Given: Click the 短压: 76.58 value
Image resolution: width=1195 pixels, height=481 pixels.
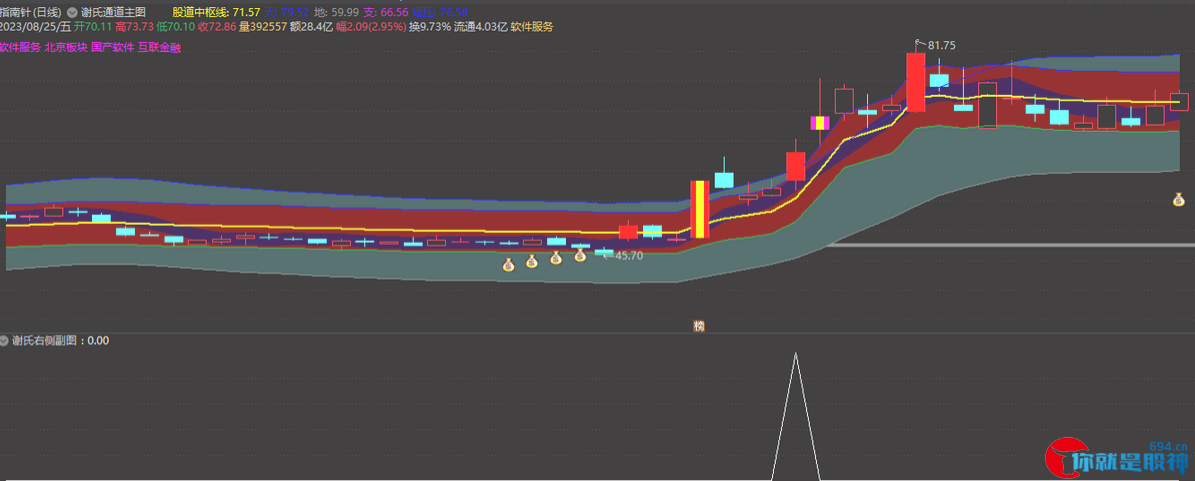Looking at the screenshot, I should click(441, 12).
